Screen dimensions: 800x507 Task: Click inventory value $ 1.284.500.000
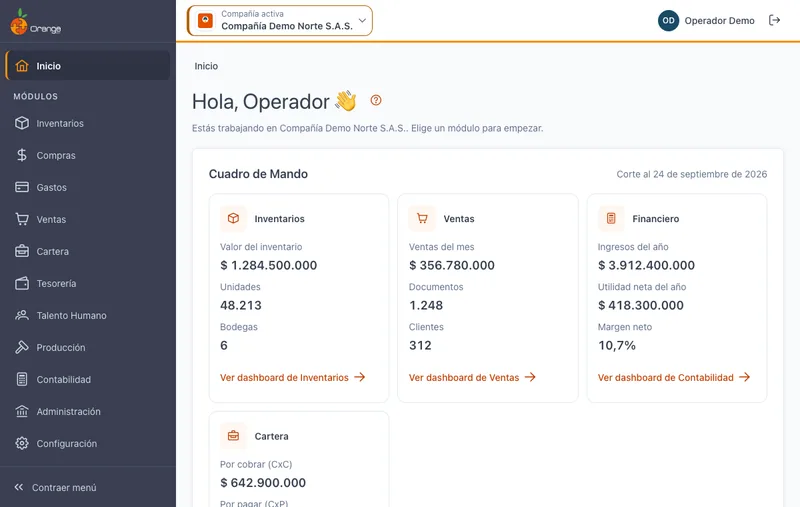pyautogui.click(x=268, y=265)
